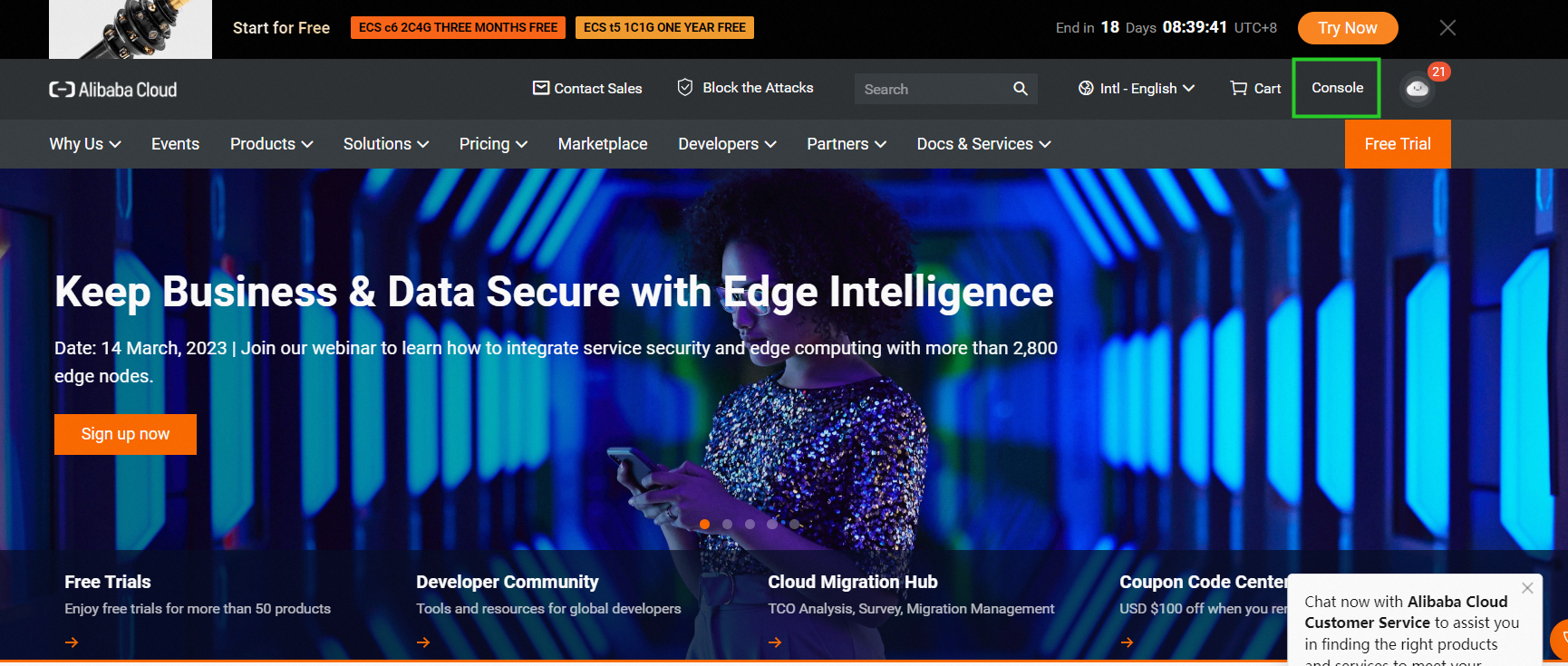Click the Start for Free text

tap(281, 28)
